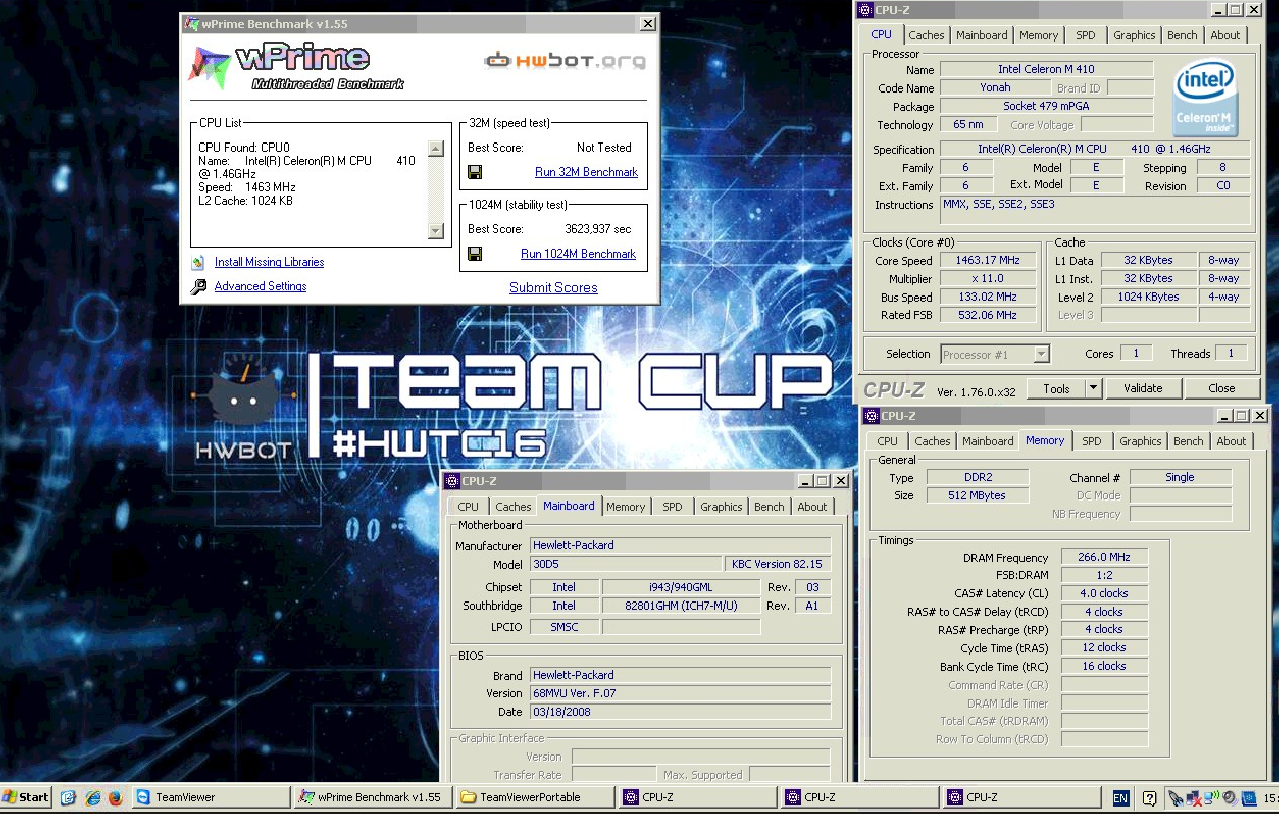Expand the Tools dropdown arrow in CPU-Z

[x=1093, y=388]
